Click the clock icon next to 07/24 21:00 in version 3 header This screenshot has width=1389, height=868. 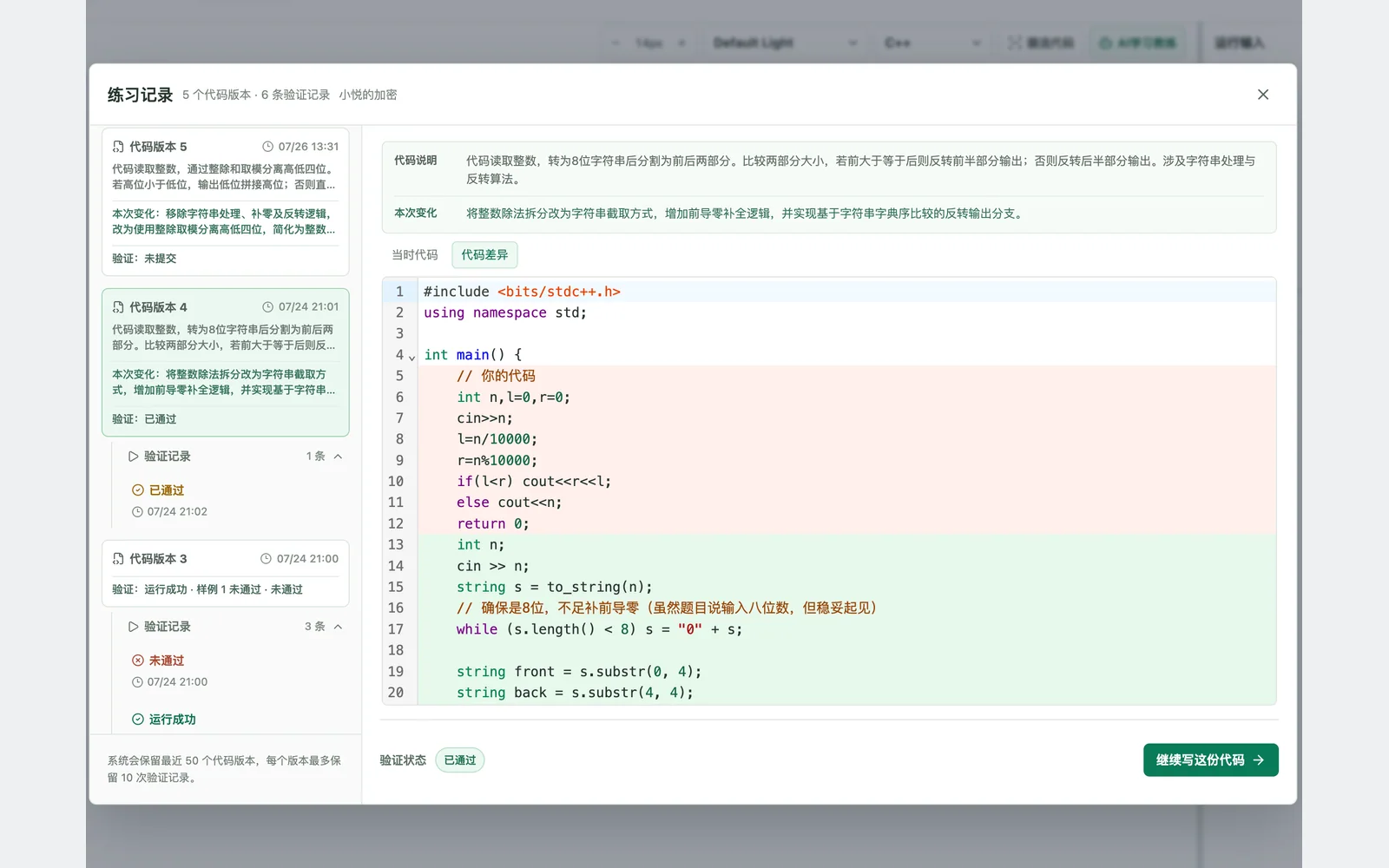click(267, 559)
